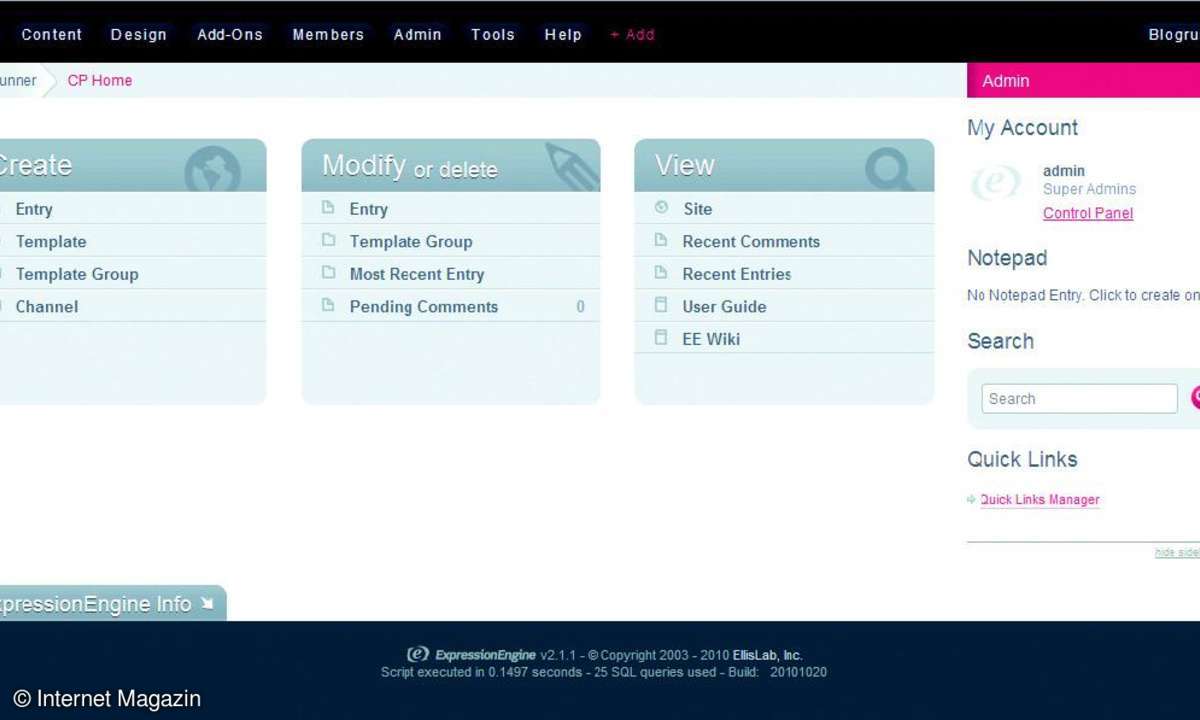The height and width of the screenshot is (720, 1200).
Task: Click the pink + Add button
Action: coord(633,34)
